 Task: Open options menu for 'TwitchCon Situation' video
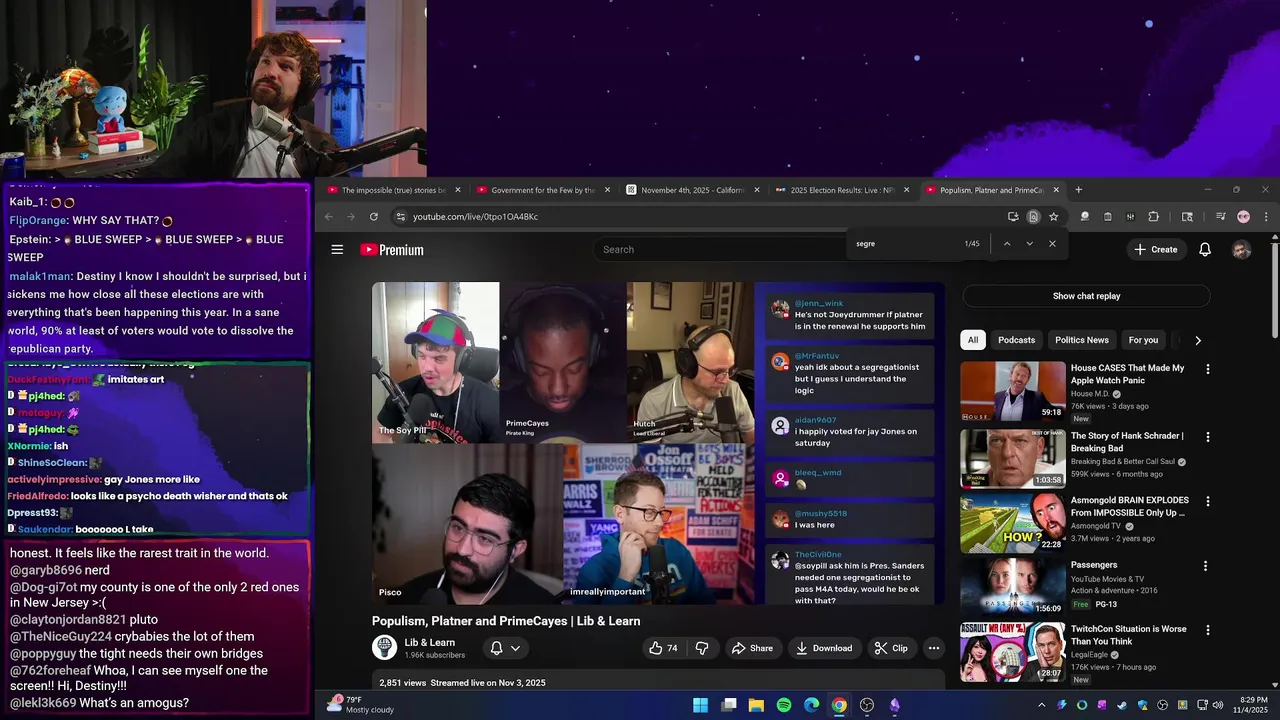1207,630
